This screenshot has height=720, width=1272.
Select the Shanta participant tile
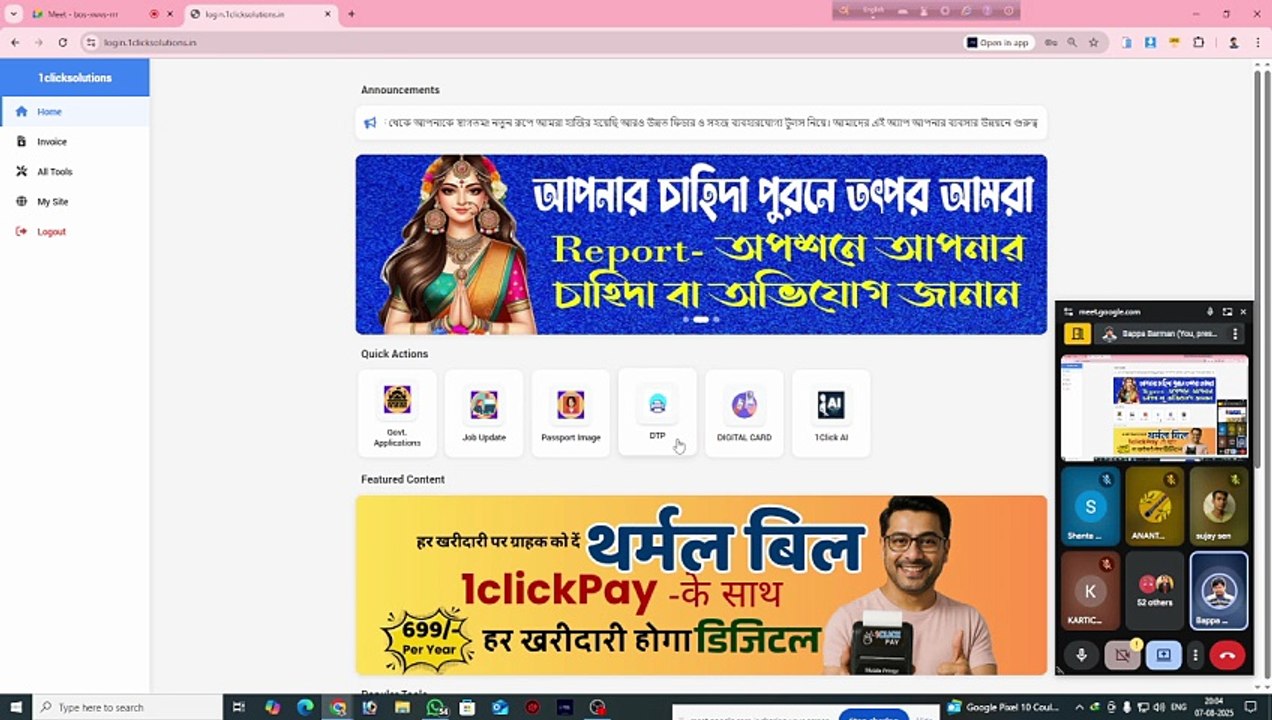(x=1090, y=506)
